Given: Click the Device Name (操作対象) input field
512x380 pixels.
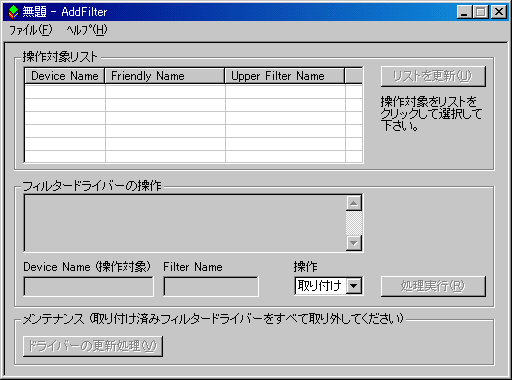Looking at the screenshot, I should pyautogui.click(x=88, y=286).
